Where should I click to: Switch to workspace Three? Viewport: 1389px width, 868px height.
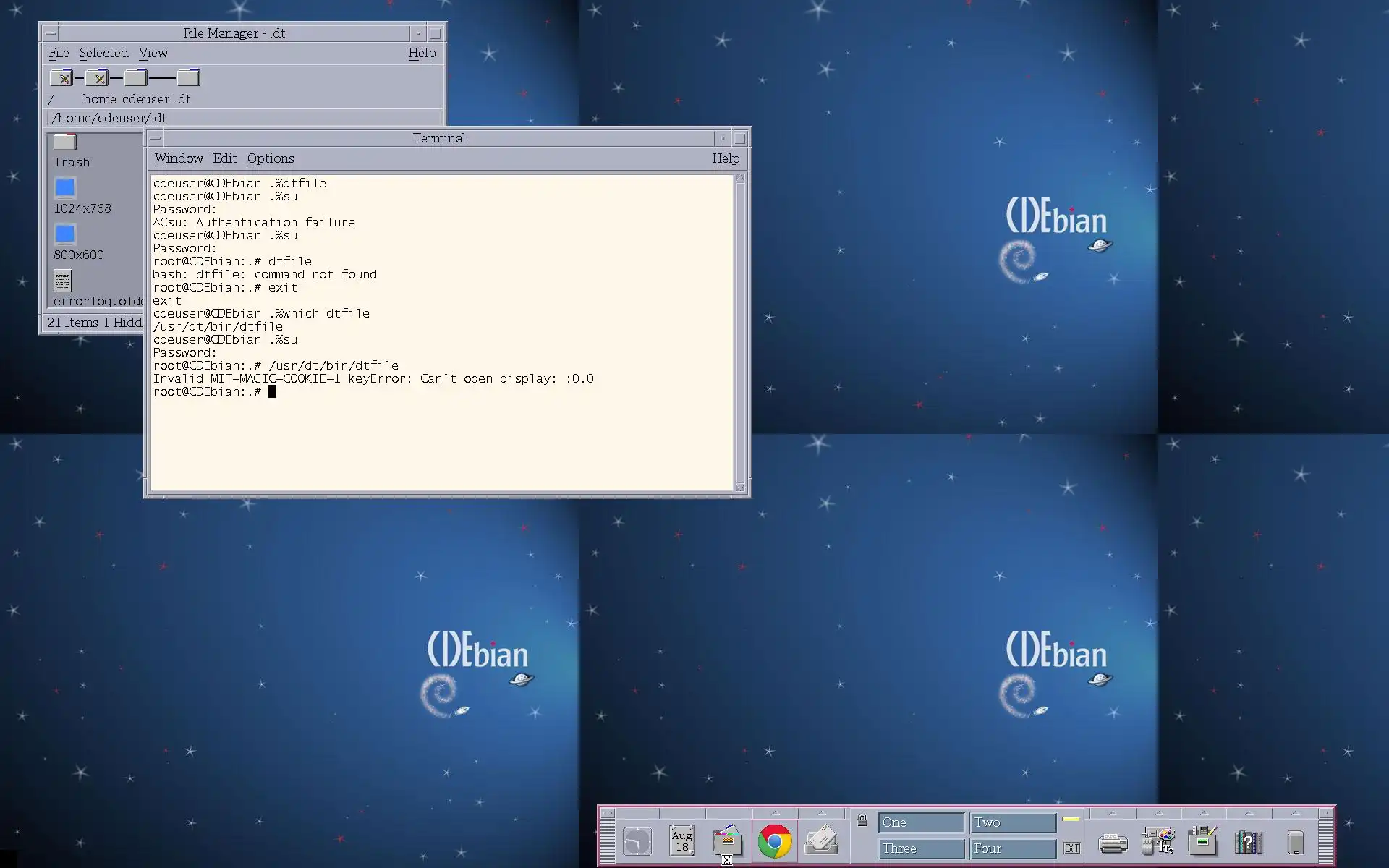pyautogui.click(x=921, y=848)
